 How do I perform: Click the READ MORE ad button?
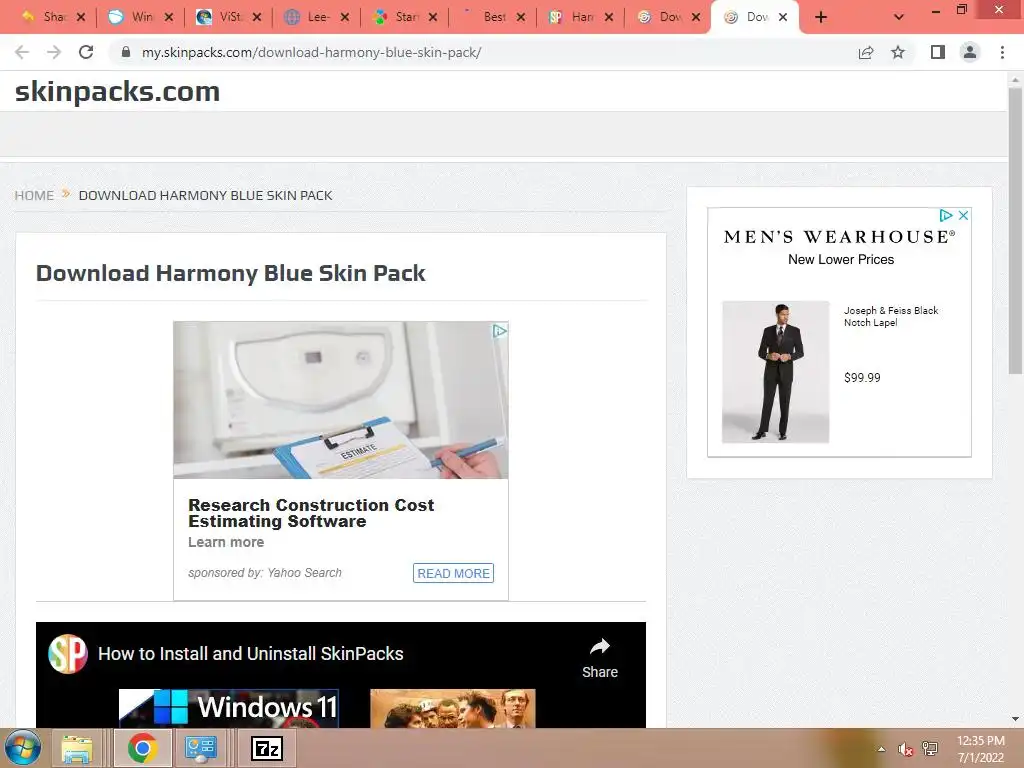coord(453,573)
